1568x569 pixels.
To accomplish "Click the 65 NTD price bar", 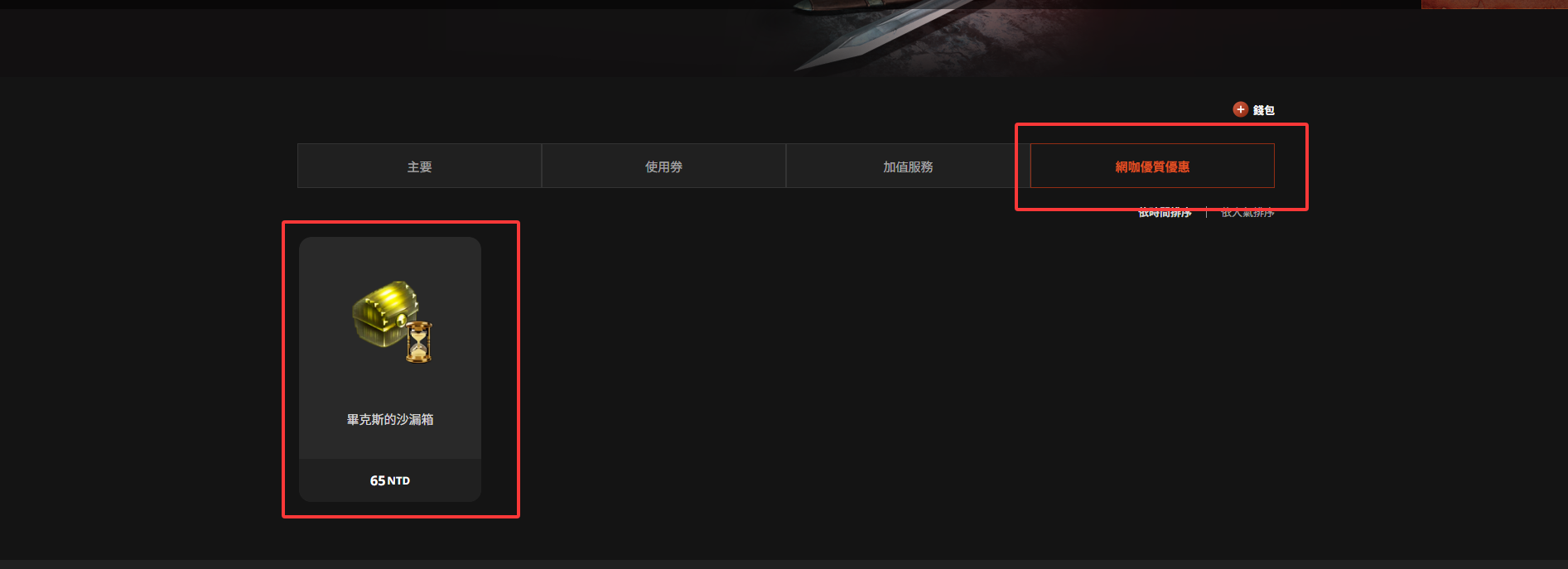I will pyautogui.click(x=390, y=480).
